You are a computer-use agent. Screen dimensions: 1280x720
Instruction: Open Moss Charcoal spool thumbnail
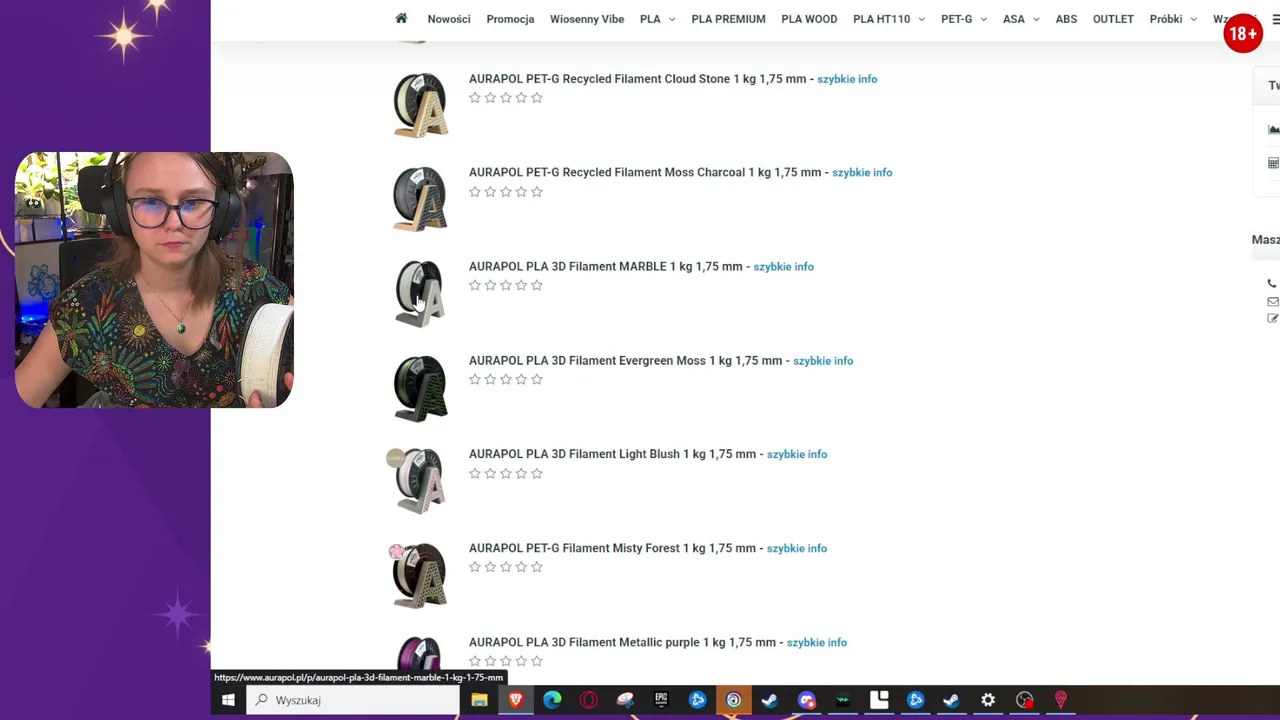420,198
